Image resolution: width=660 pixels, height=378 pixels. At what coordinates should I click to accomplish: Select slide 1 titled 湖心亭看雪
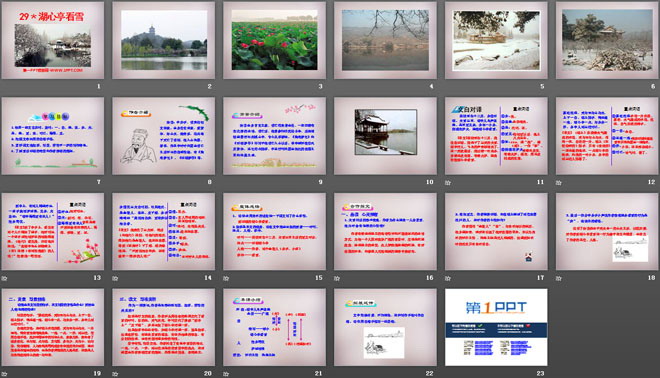point(53,40)
